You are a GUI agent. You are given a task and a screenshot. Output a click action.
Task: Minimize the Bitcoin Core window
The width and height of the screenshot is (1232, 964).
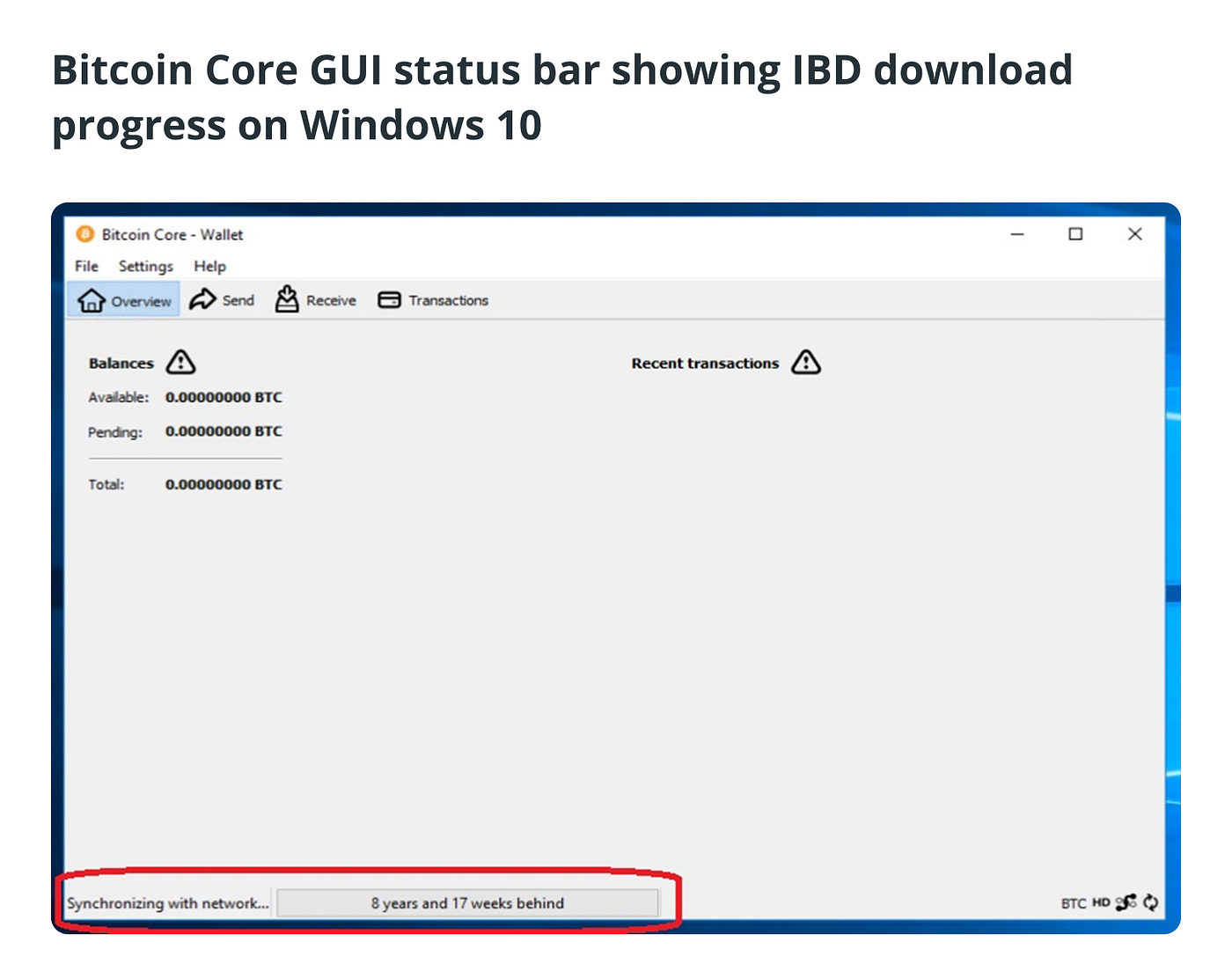1017,234
